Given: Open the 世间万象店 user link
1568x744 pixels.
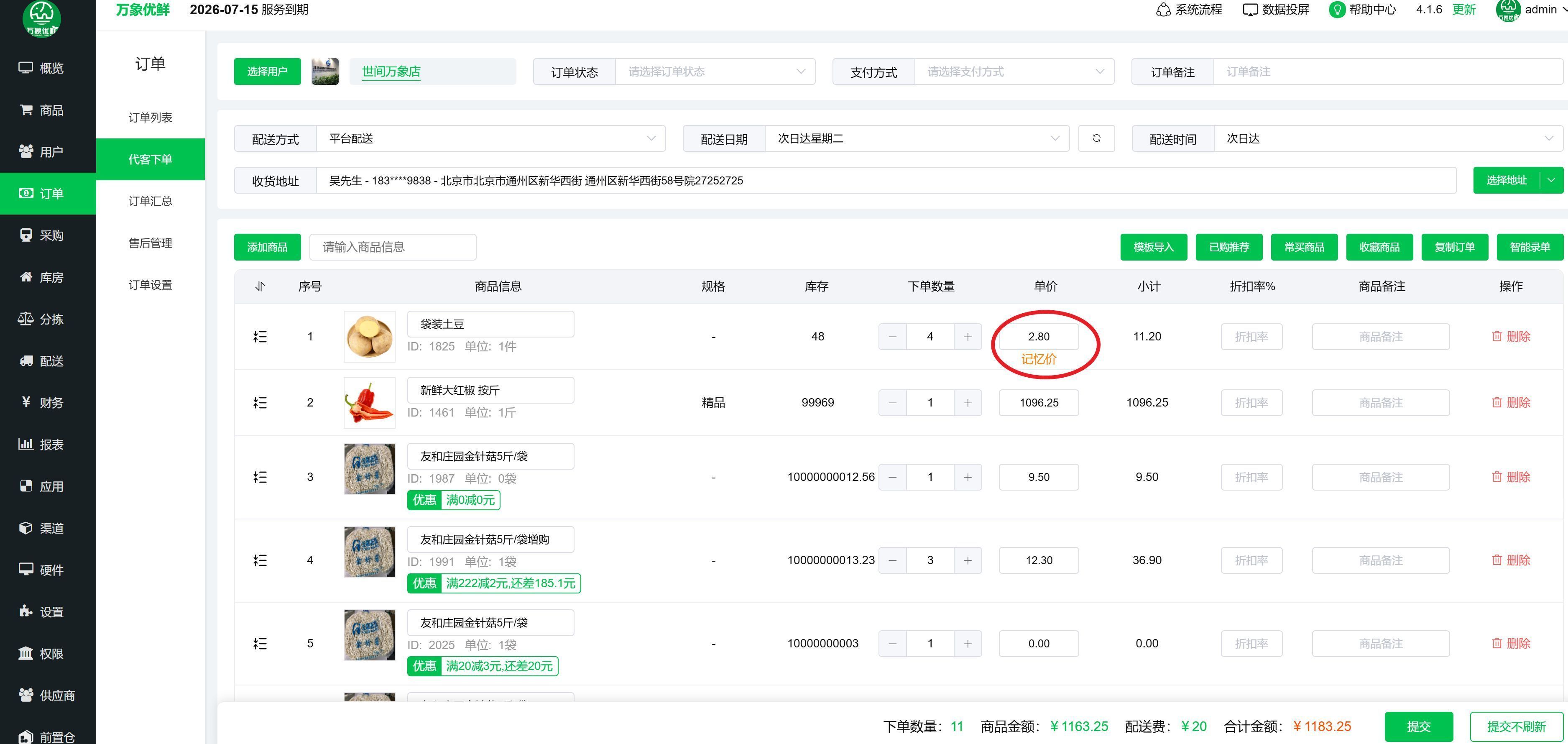Looking at the screenshot, I should pos(391,72).
